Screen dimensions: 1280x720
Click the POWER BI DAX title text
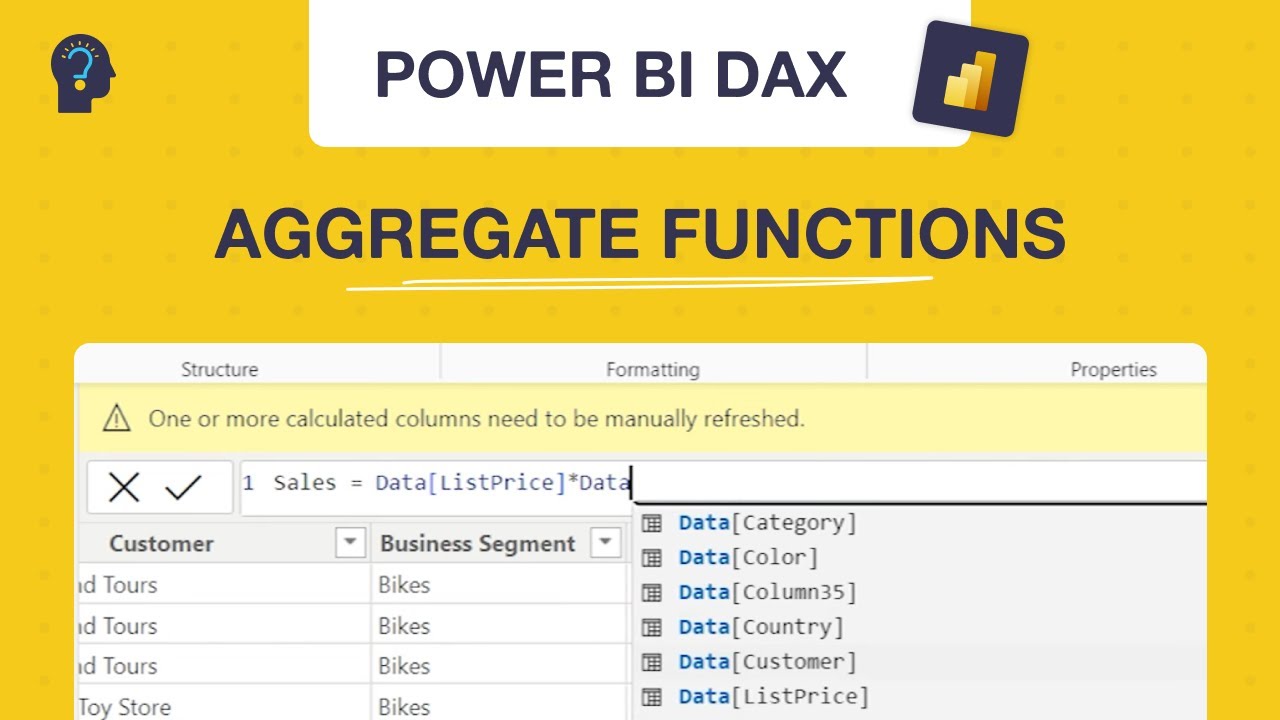point(611,74)
